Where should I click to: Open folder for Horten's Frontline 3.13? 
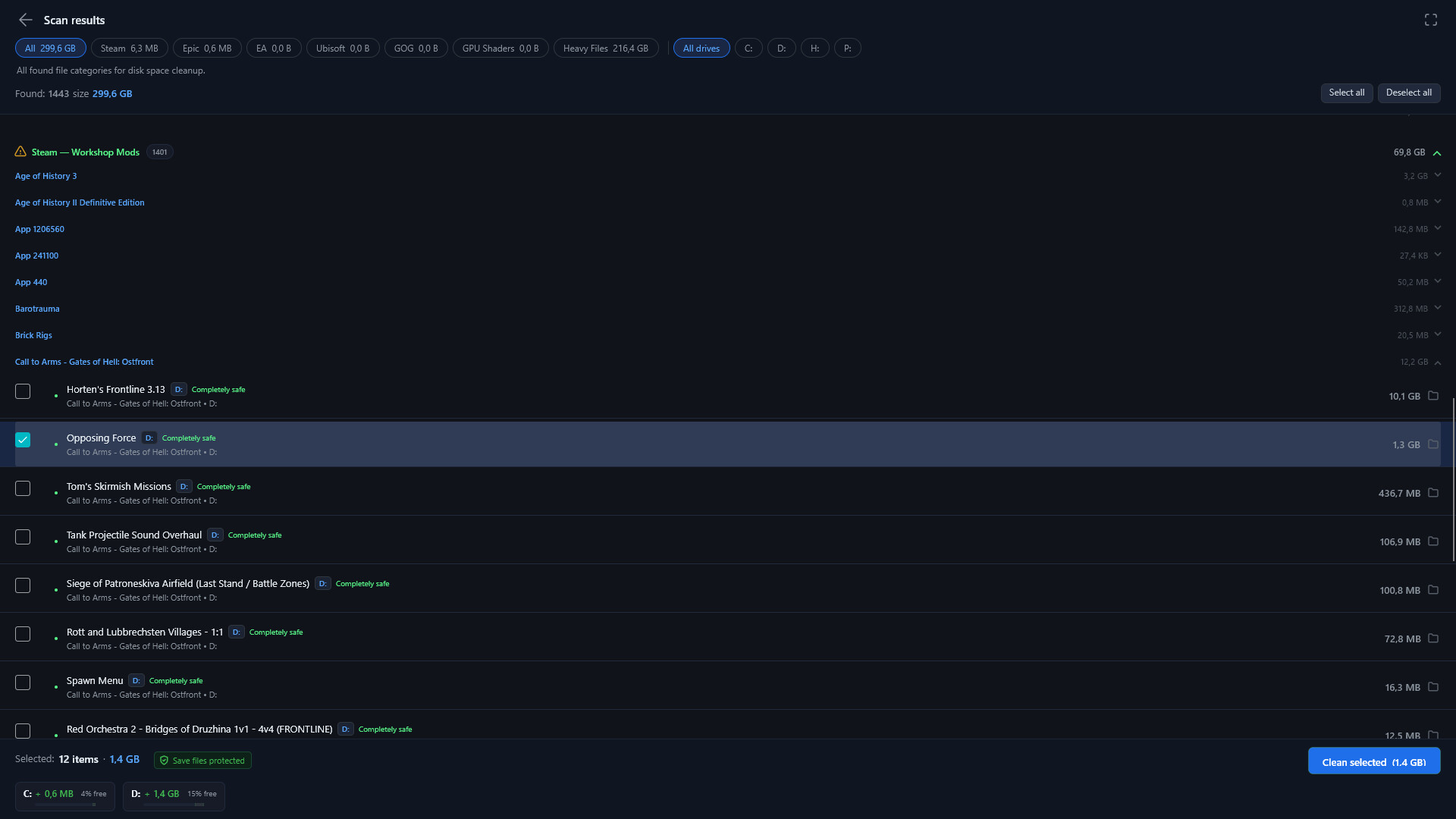click(1433, 396)
